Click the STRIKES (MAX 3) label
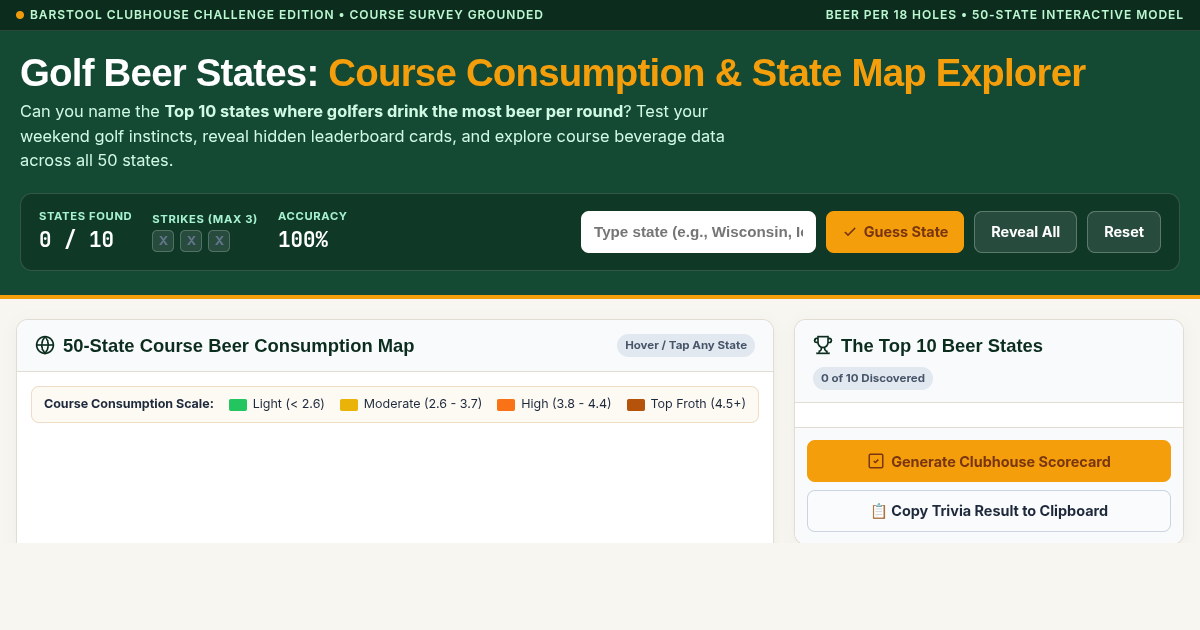Viewport: 1200px width, 630px height. (x=205, y=219)
